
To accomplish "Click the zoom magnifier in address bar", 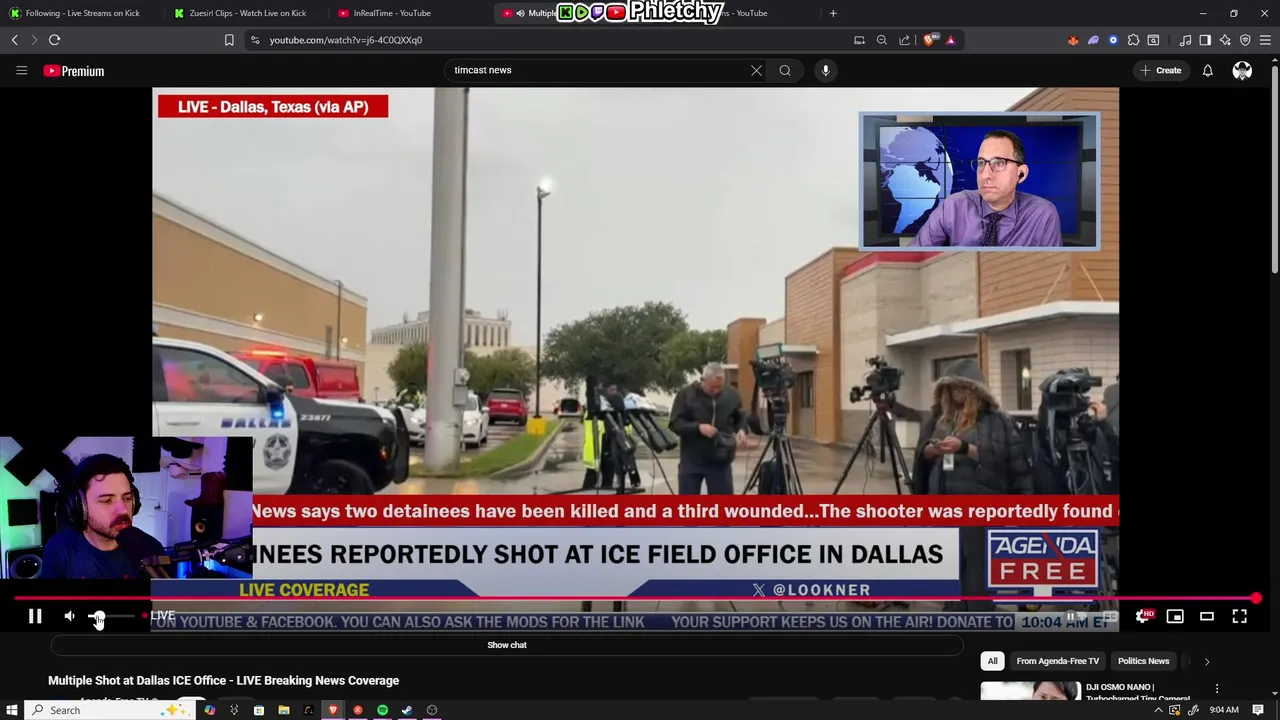I will (x=881, y=40).
